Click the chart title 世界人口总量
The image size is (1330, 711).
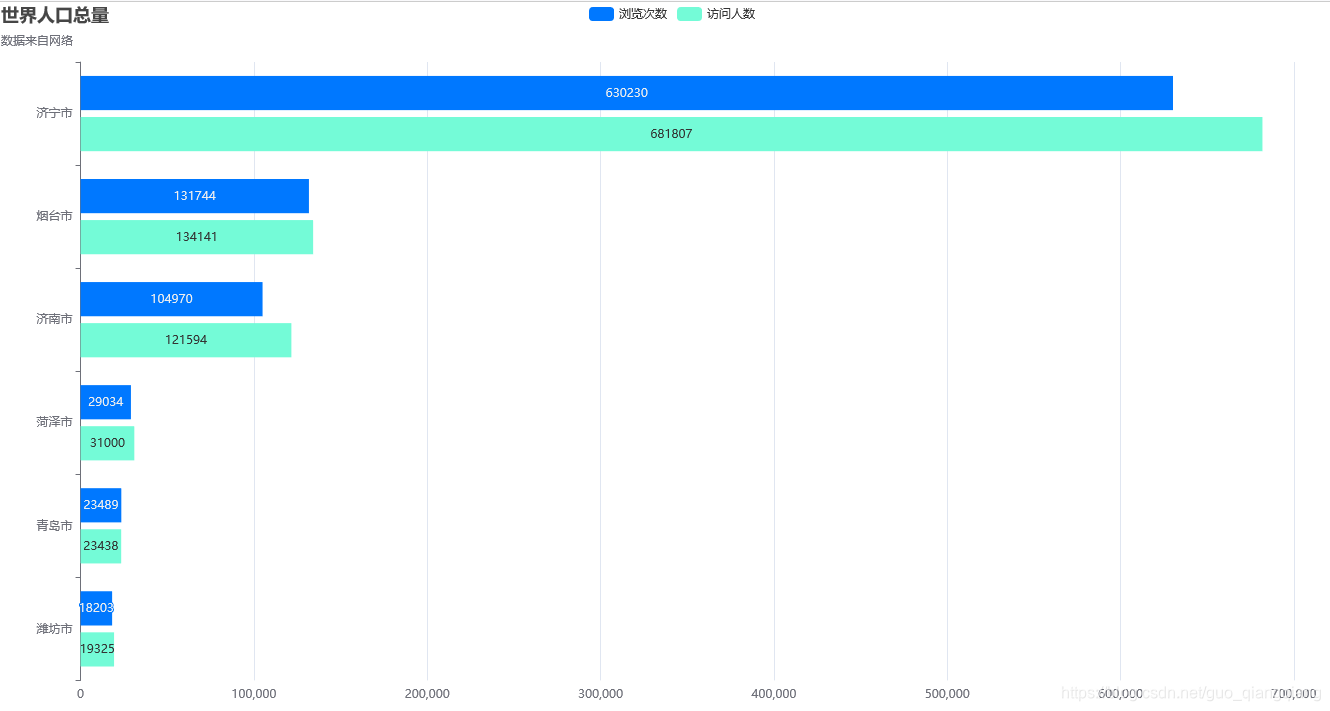[x=55, y=15]
